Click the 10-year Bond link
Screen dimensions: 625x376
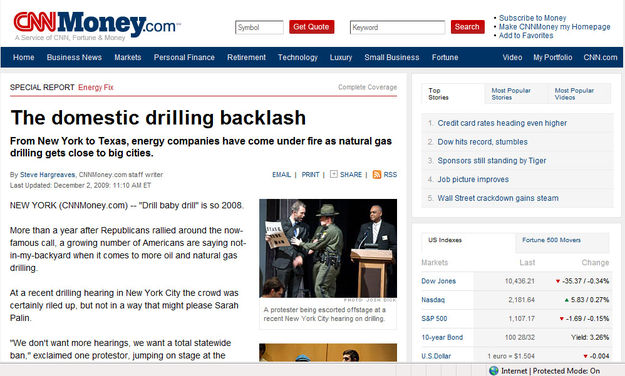point(442,337)
